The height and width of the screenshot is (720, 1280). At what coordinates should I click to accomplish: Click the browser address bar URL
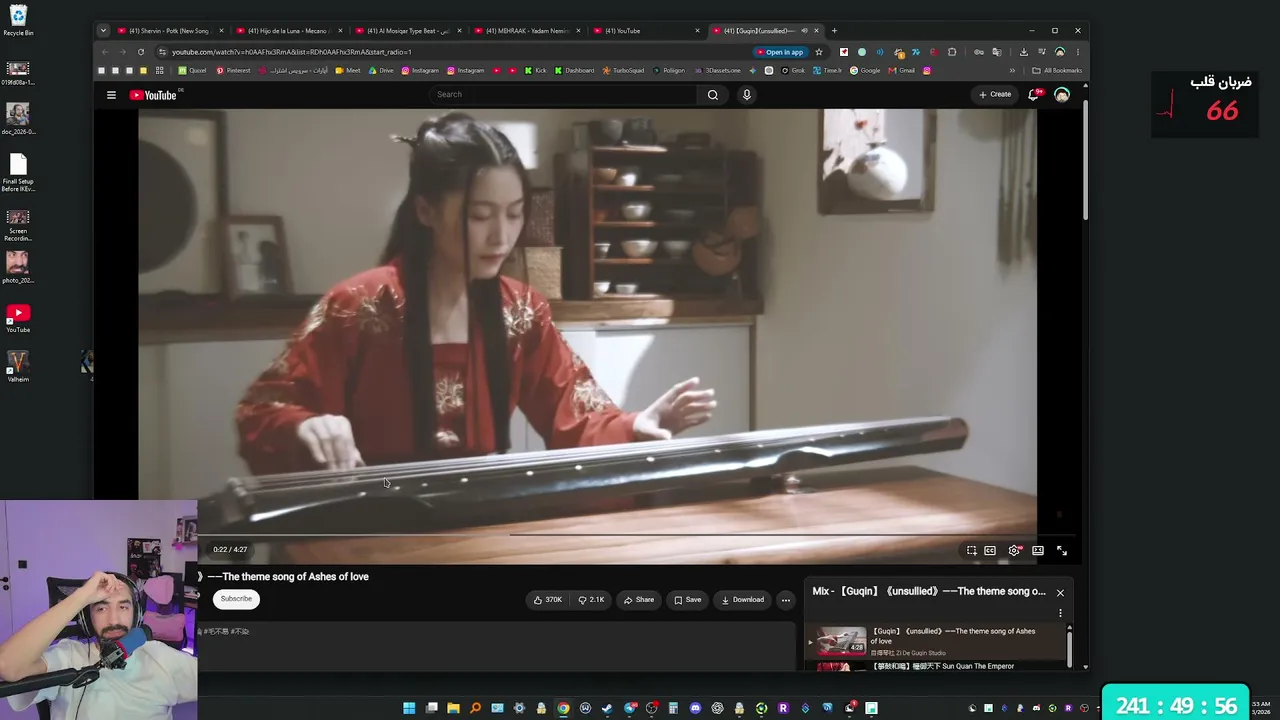click(291, 52)
